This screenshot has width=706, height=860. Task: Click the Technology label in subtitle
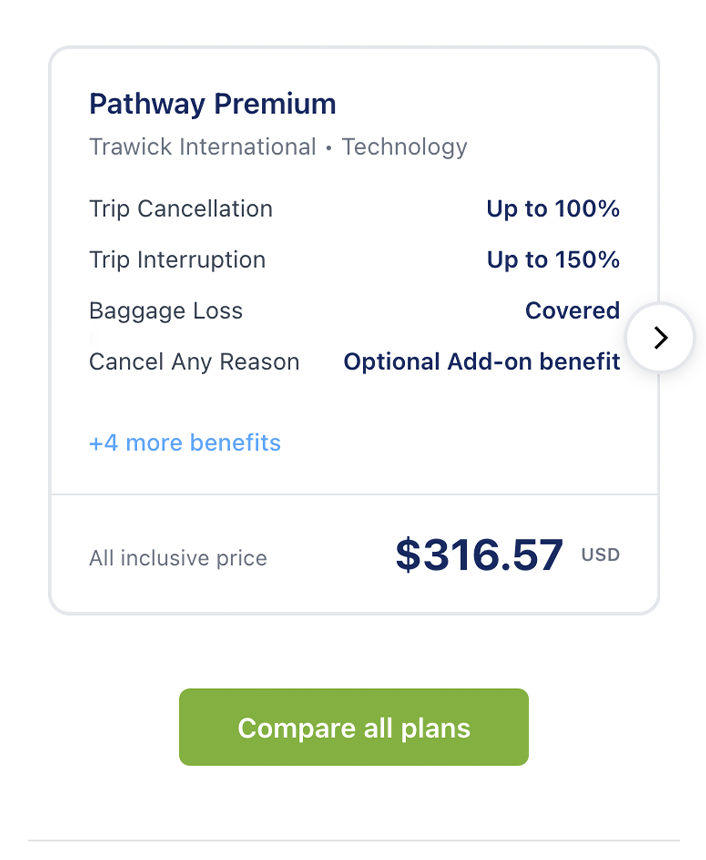click(x=405, y=147)
